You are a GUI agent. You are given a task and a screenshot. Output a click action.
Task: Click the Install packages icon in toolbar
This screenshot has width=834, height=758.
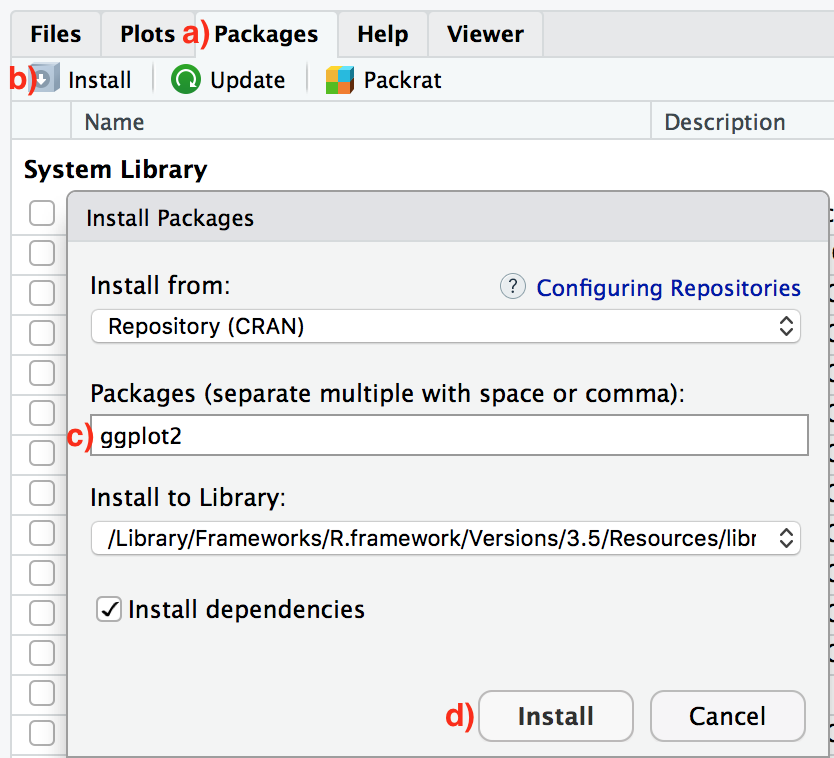coord(46,80)
